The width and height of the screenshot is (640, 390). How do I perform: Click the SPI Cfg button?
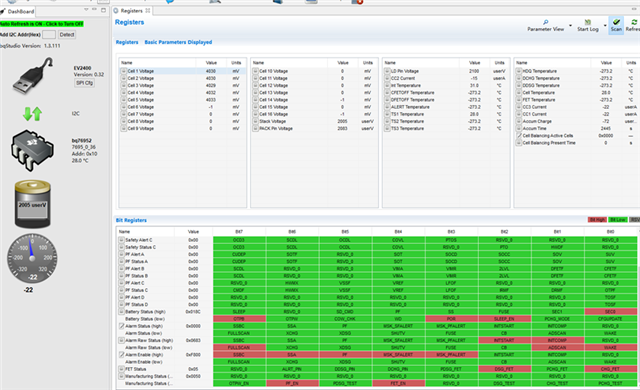(x=84, y=83)
